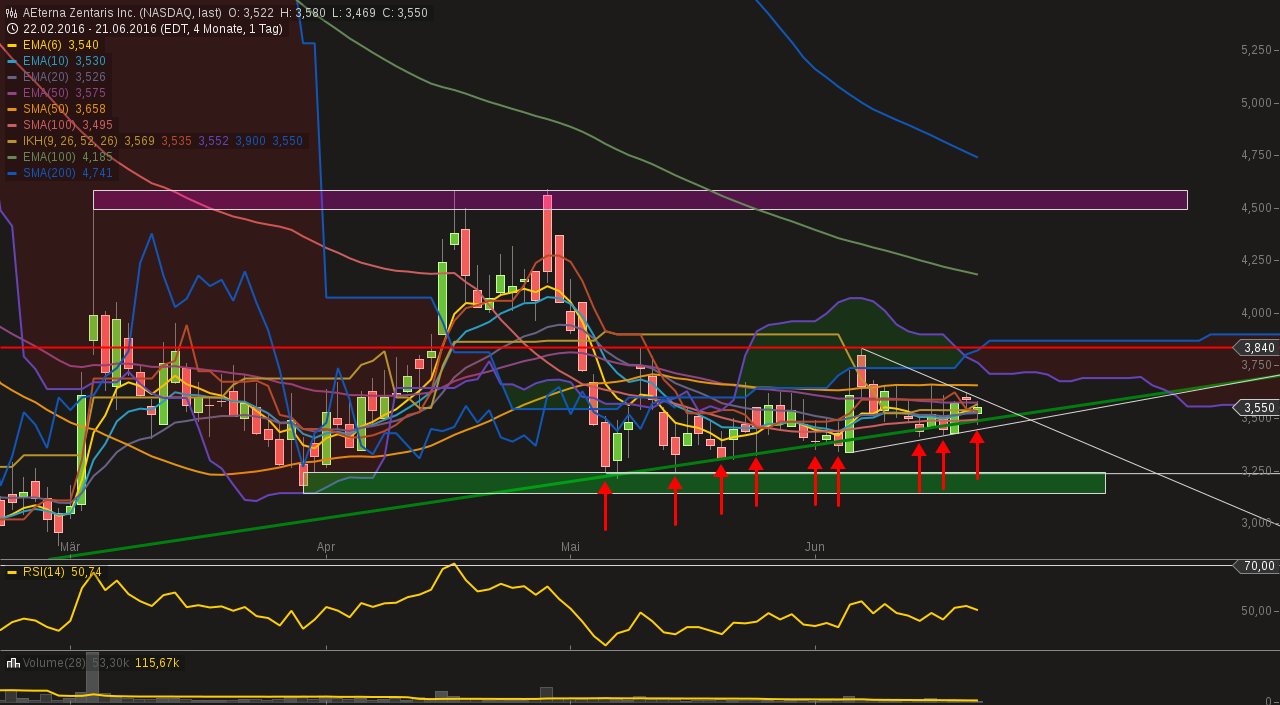Screen dimensions: 1280x705
Task: Click the blue SMA(200) color dash
Action: pyautogui.click(x=12, y=173)
